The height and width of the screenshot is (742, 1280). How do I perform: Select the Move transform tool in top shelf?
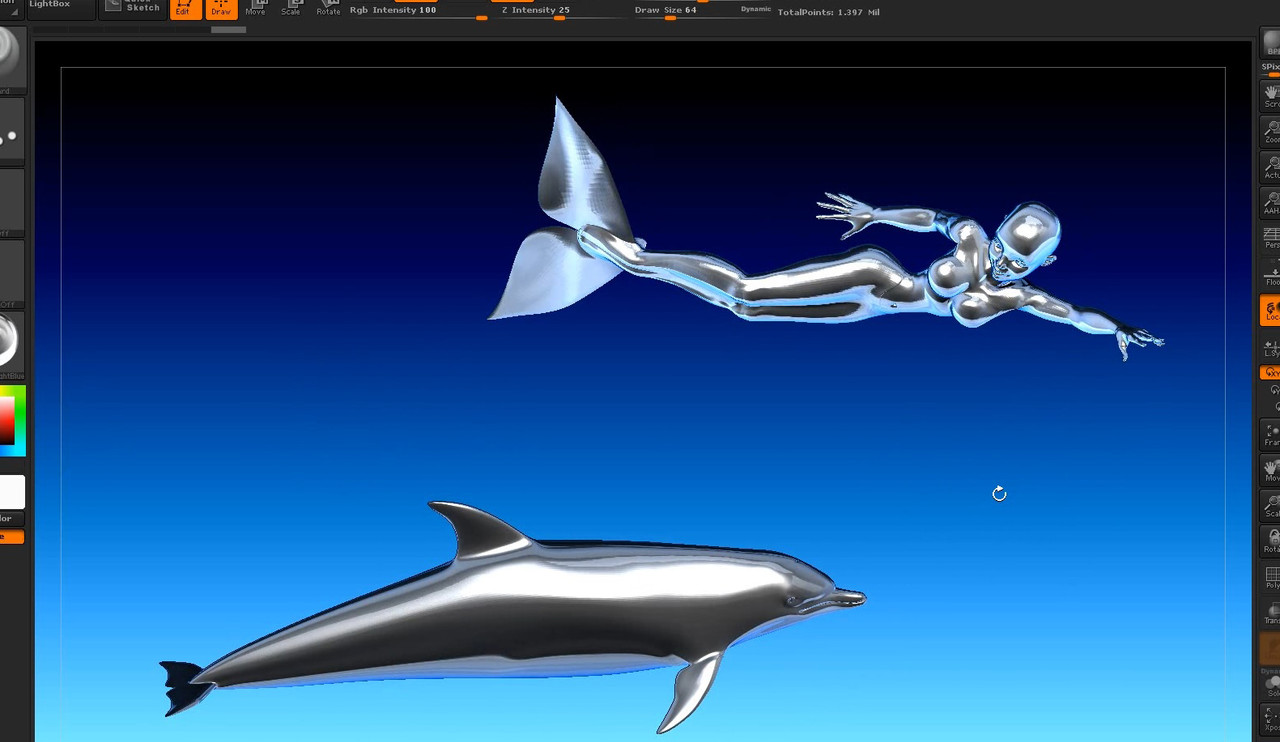(x=255, y=8)
